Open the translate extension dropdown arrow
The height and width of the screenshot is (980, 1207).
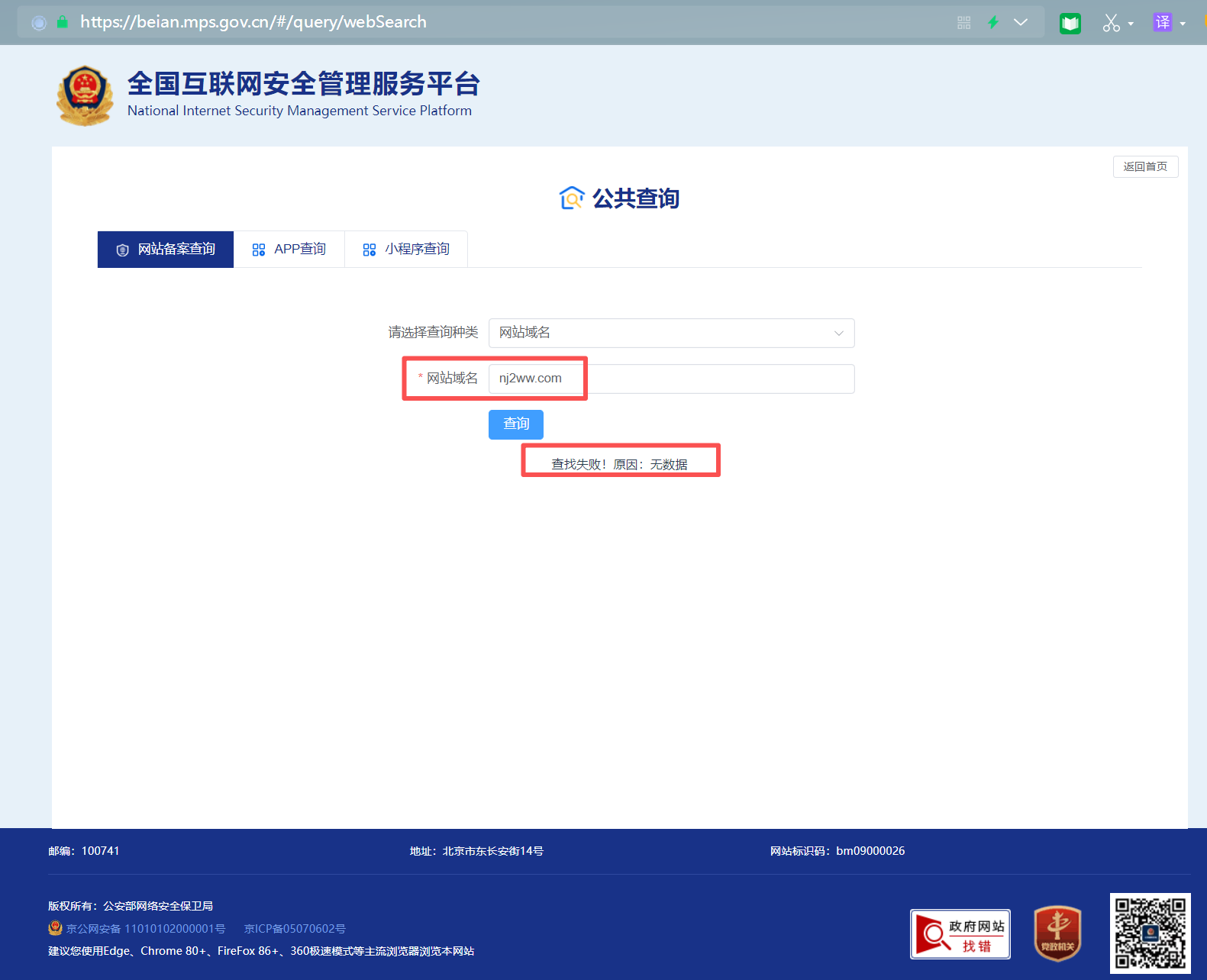(1183, 24)
